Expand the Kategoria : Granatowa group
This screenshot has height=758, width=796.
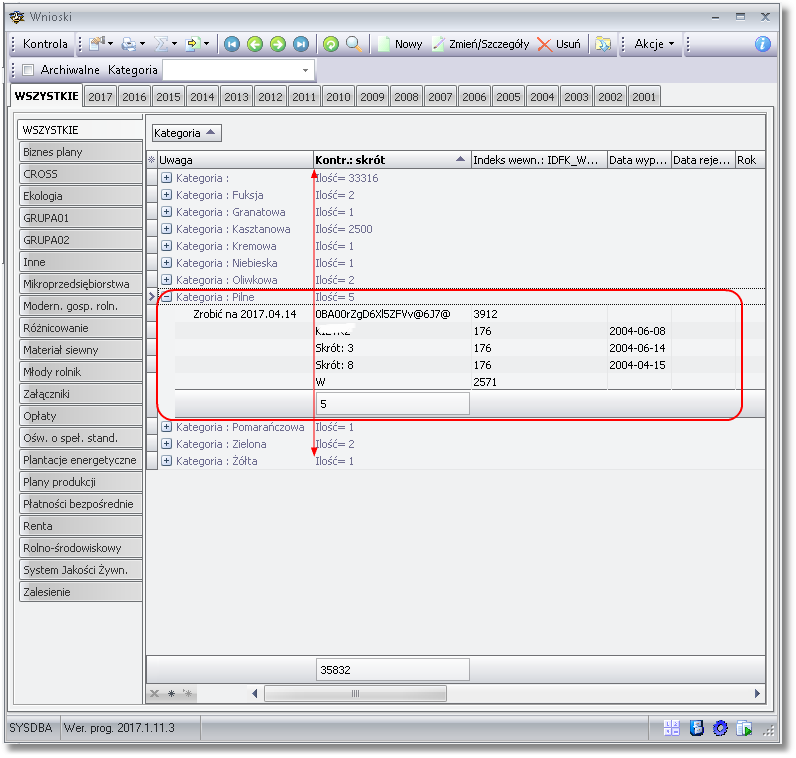[167, 212]
